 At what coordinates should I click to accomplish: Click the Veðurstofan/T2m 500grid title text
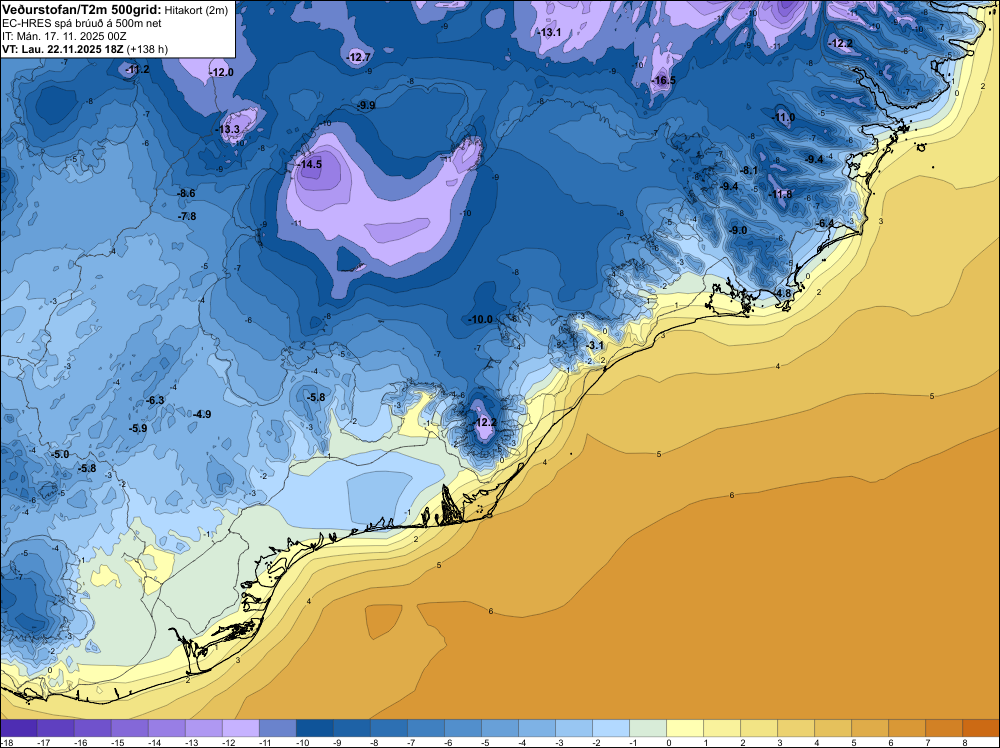(x=80, y=10)
